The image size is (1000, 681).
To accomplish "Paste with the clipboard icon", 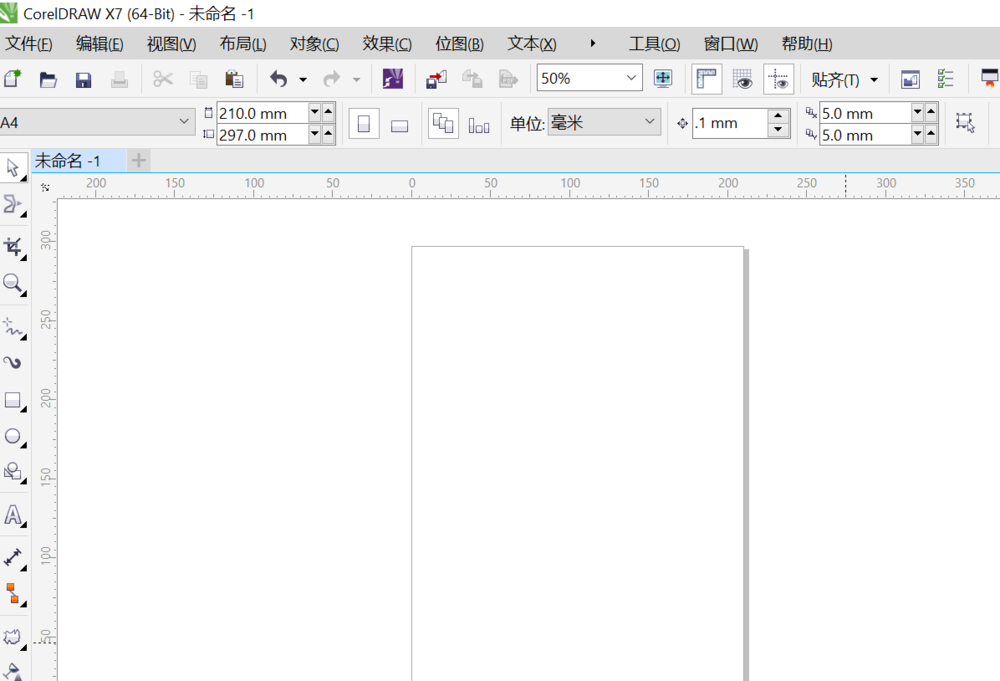I will [234, 79].
